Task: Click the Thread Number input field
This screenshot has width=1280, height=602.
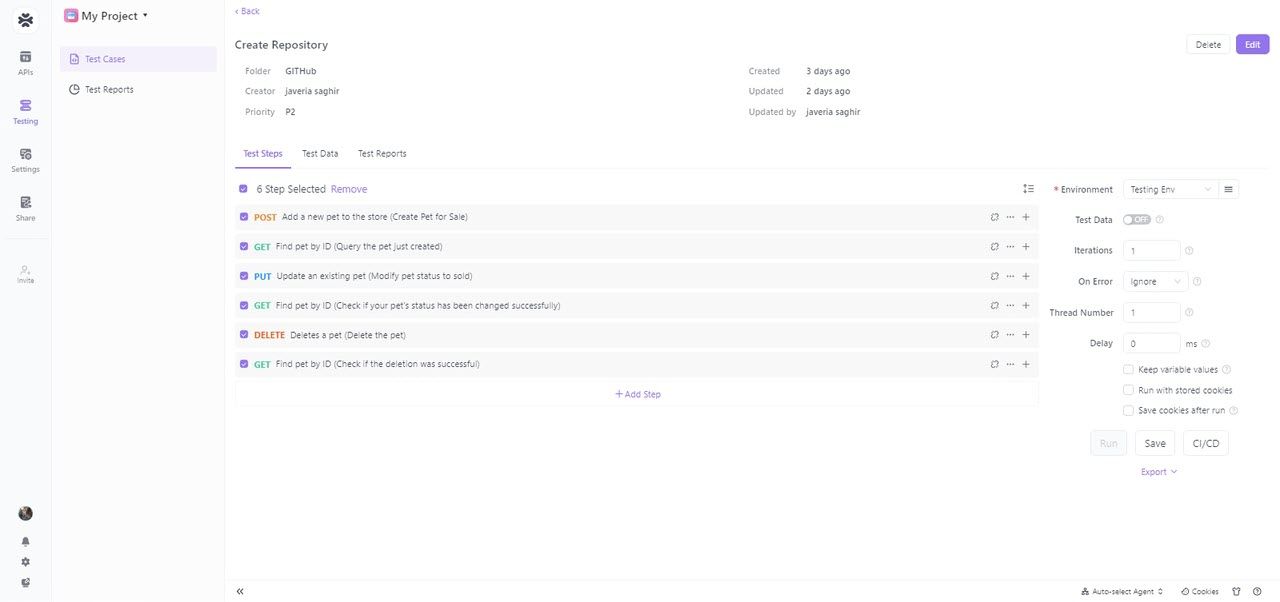Action: click(x=1152, y=313)
